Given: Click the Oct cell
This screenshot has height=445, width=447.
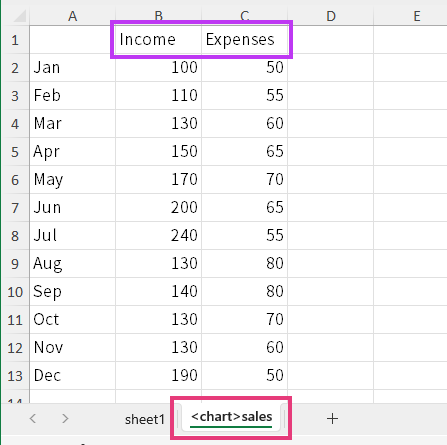Looking at the screenshot, I should coord(73,320).
